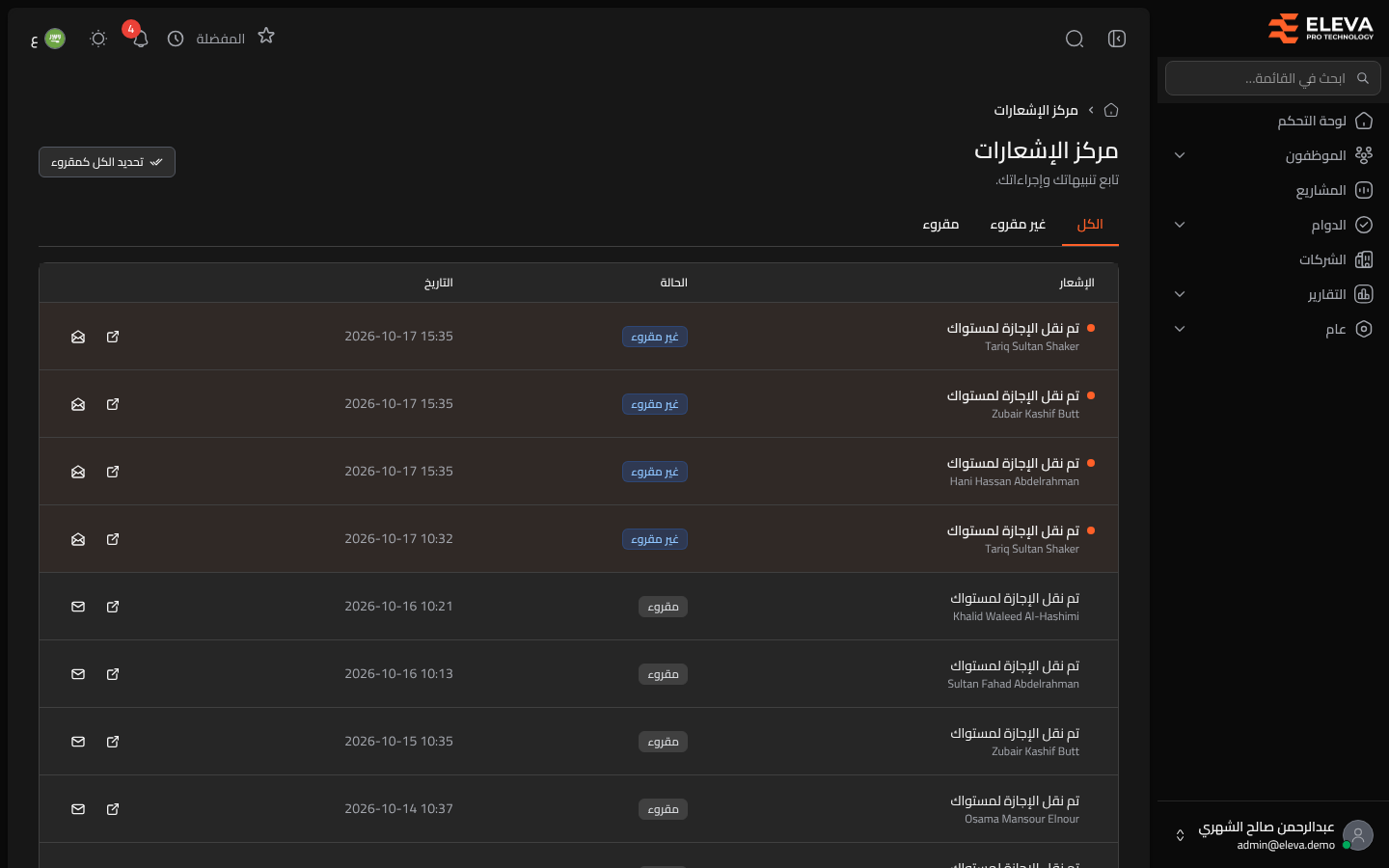Viewport: 1389px width, 868px height.
Task: Toggle read state of Osama Mansour Elnour notification
Action: pos(78,809)
